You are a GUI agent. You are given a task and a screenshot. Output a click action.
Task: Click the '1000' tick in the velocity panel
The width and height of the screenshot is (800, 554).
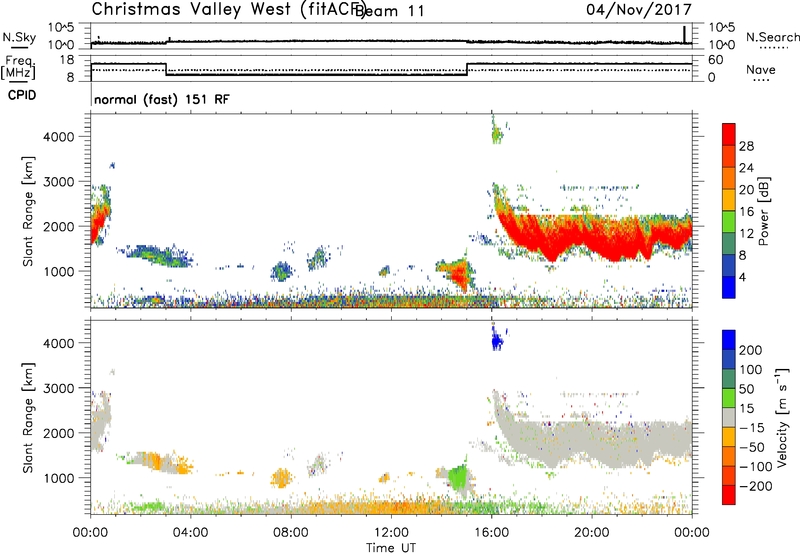[59, 478]
